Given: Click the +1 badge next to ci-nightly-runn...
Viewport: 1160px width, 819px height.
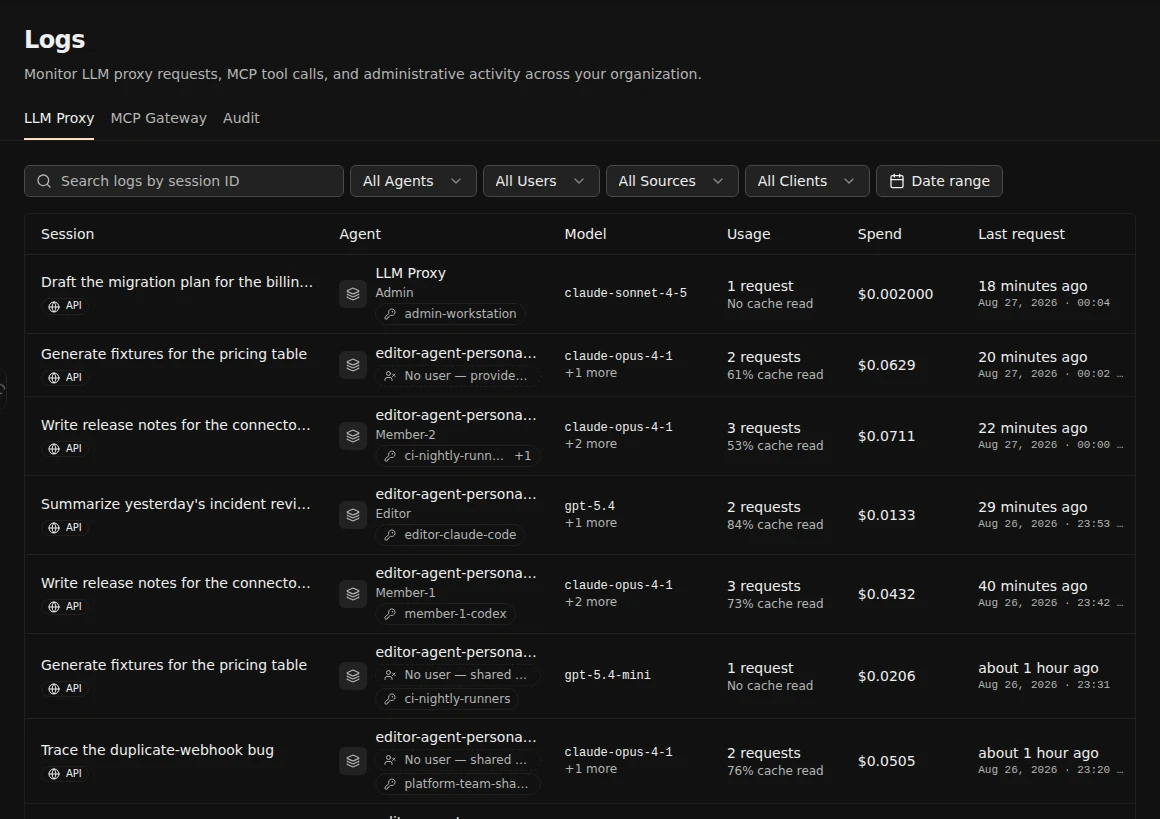Looking at the screenshot, I should click(523, 456).
